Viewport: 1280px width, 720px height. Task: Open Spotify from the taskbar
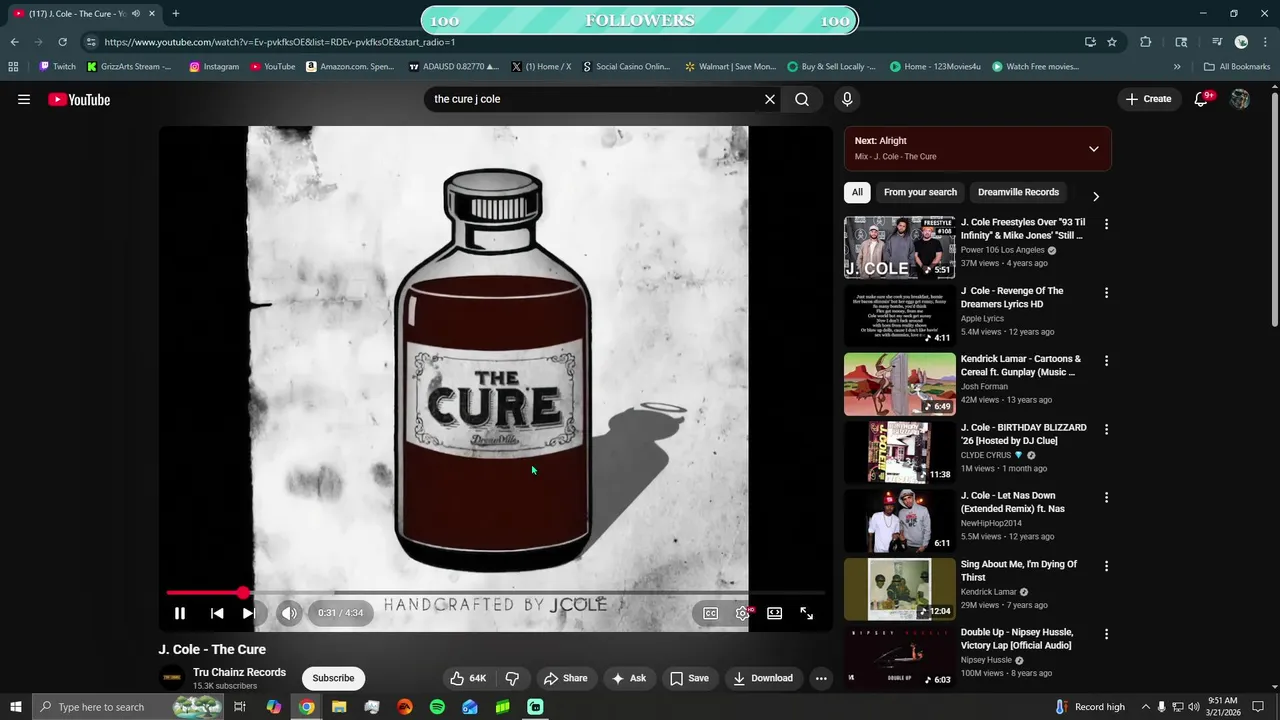coord(437,707)
